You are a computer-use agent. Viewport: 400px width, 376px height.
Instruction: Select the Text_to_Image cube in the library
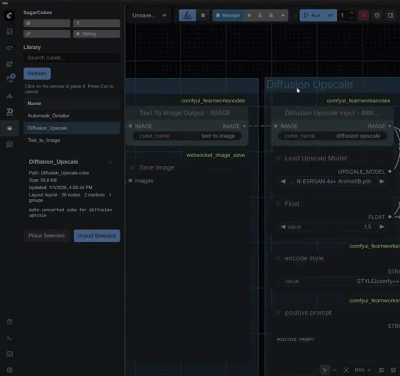tap(72, 140)
